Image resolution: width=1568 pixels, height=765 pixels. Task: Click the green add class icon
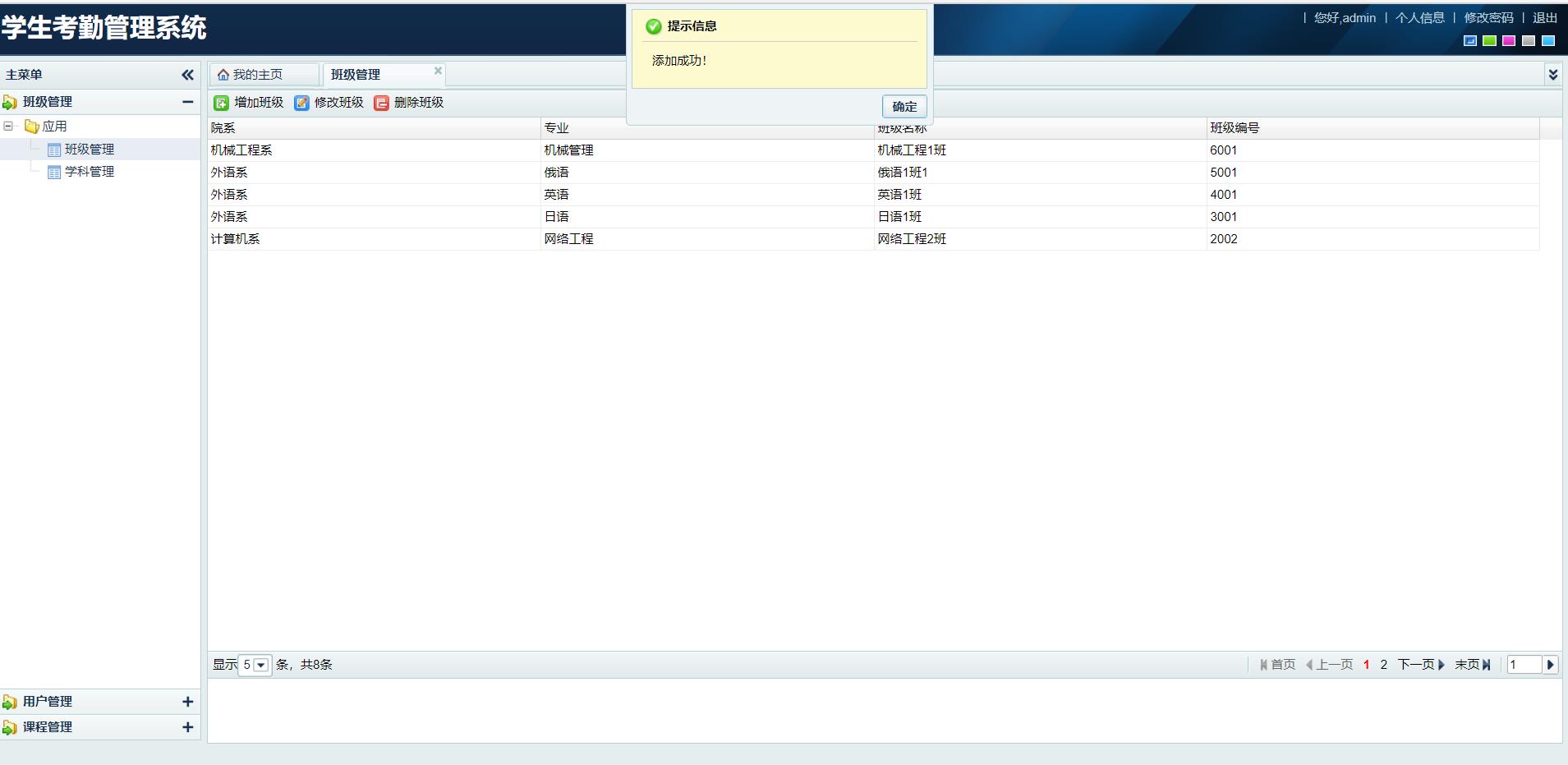tap(221, 103)
